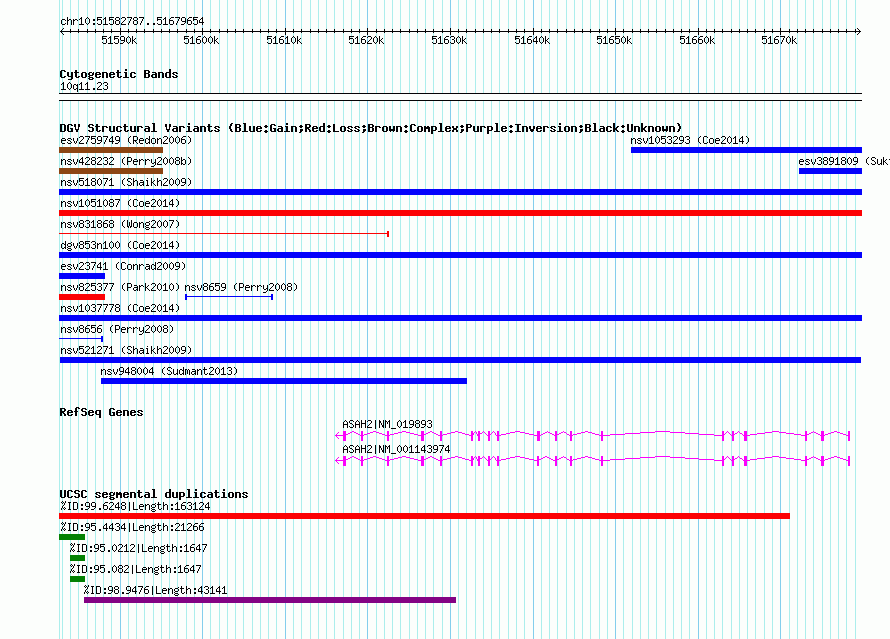
Task: Open nsv521271 (Shaikh2009) variant label
Action: [x=126, y=350]
